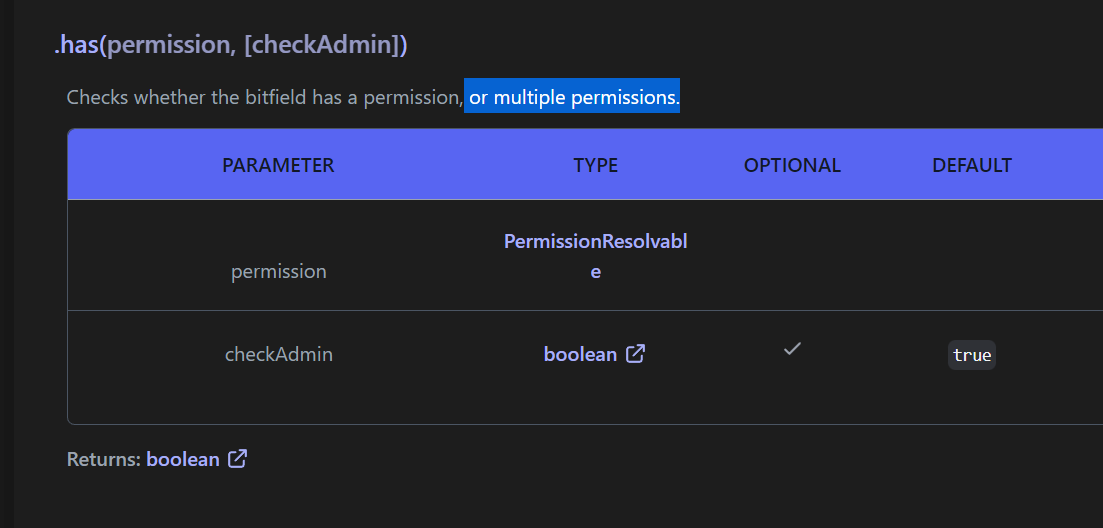Click the .has(permission, [checkAdmin]) method heading
This screenshot has height=528, width=1103.
231,45
